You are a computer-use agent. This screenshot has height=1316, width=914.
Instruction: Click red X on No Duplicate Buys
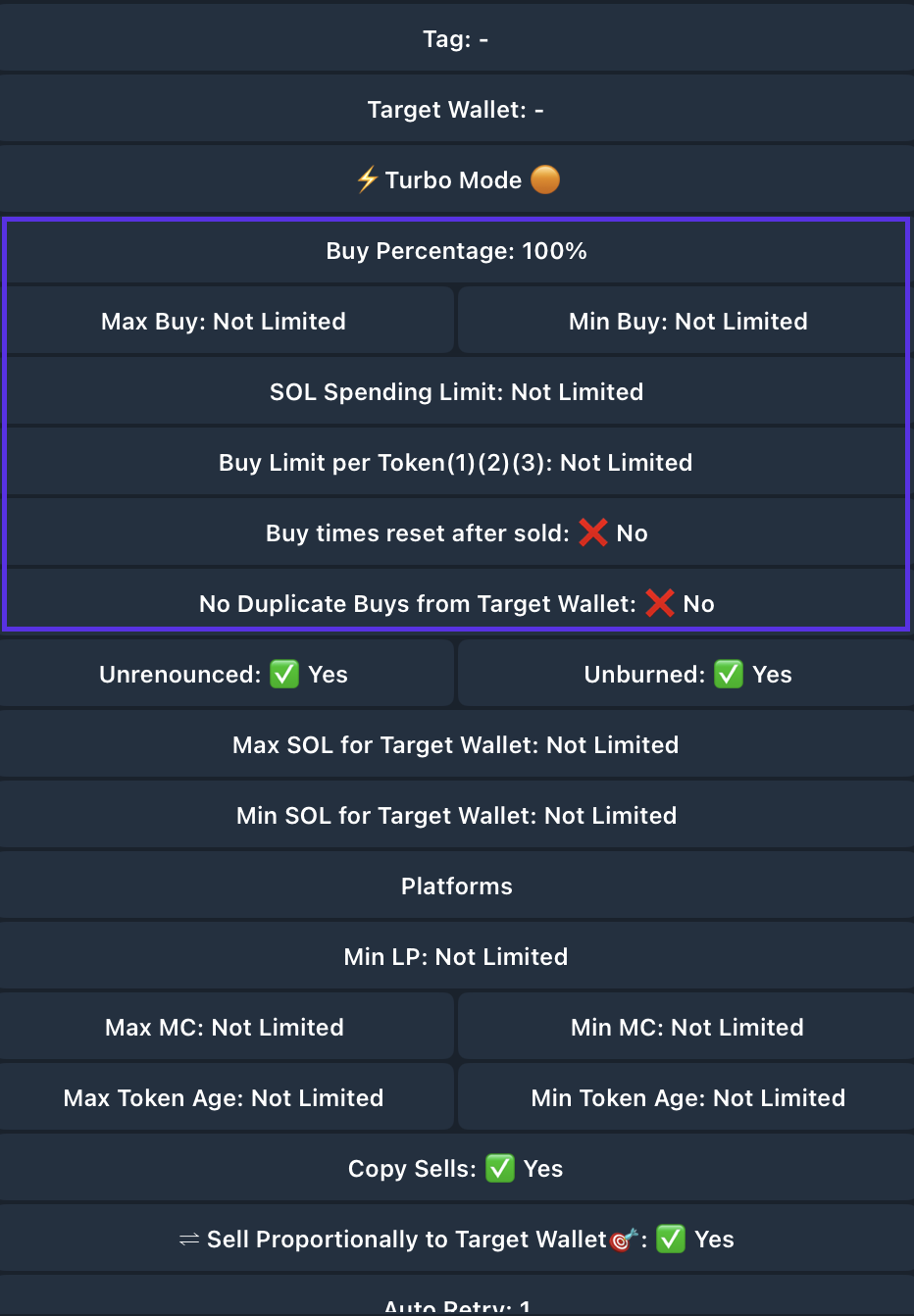click(x=660, y=603)
